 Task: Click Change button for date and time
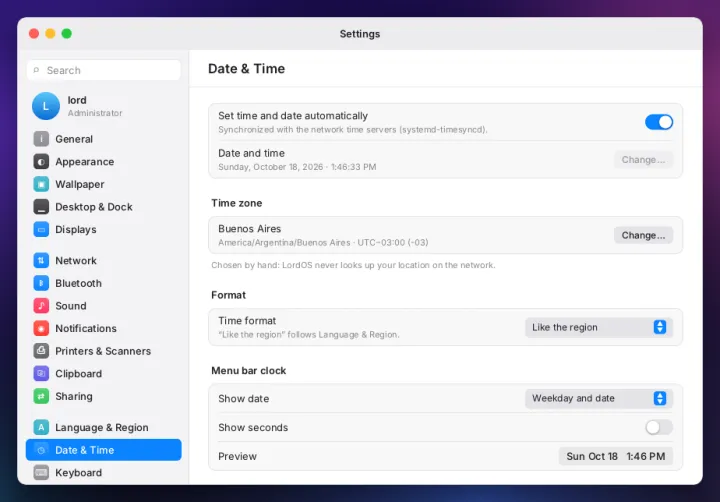pyautogui.click(x=643, y=159)
